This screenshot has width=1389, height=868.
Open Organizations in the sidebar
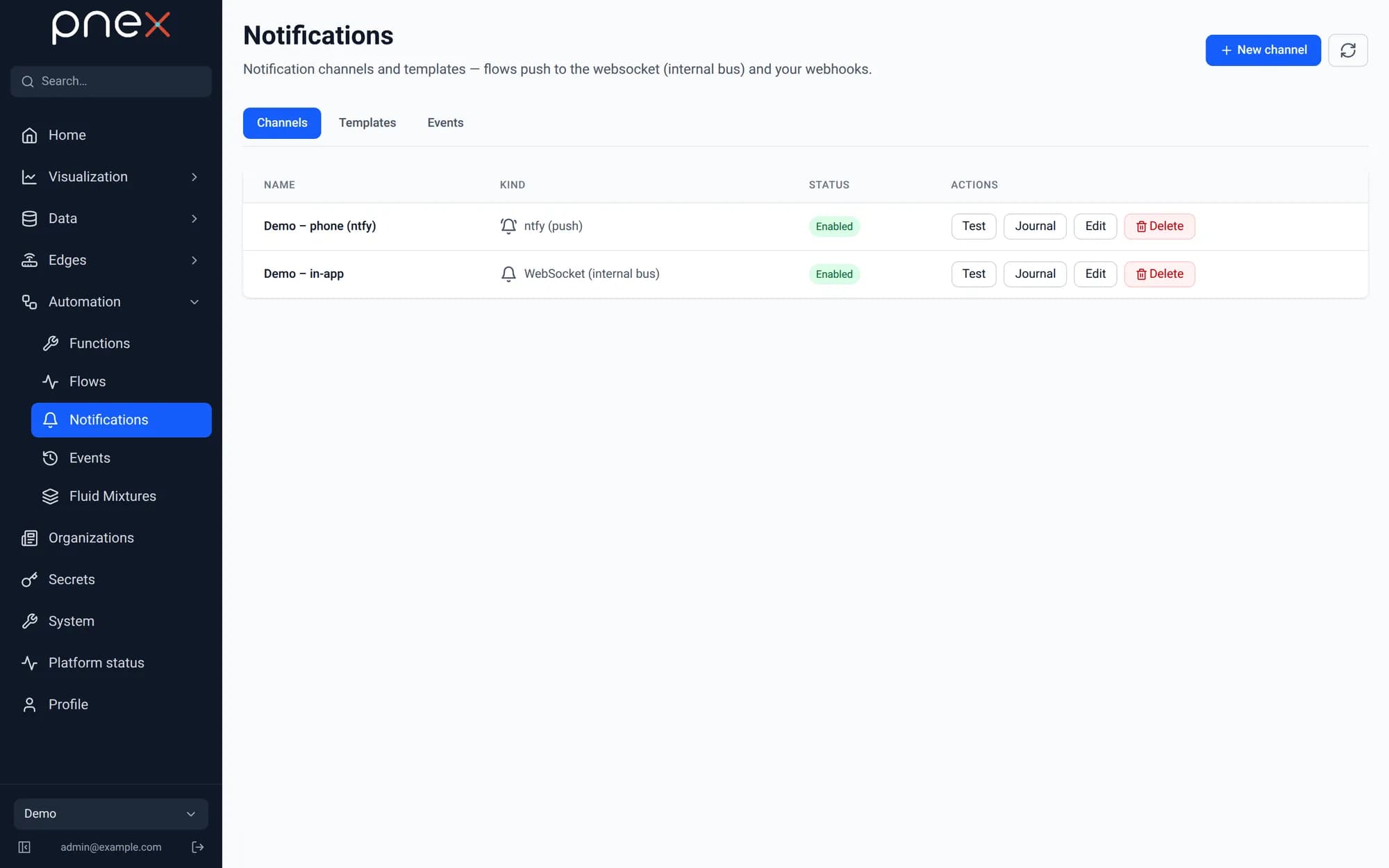click(x=111, y=537)
